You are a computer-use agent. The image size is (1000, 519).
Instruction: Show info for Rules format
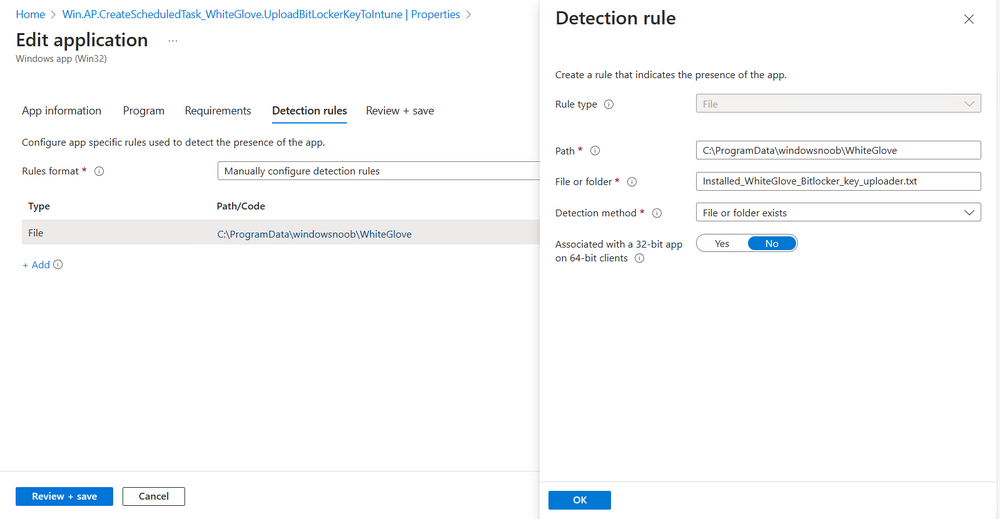coord(99,172)
